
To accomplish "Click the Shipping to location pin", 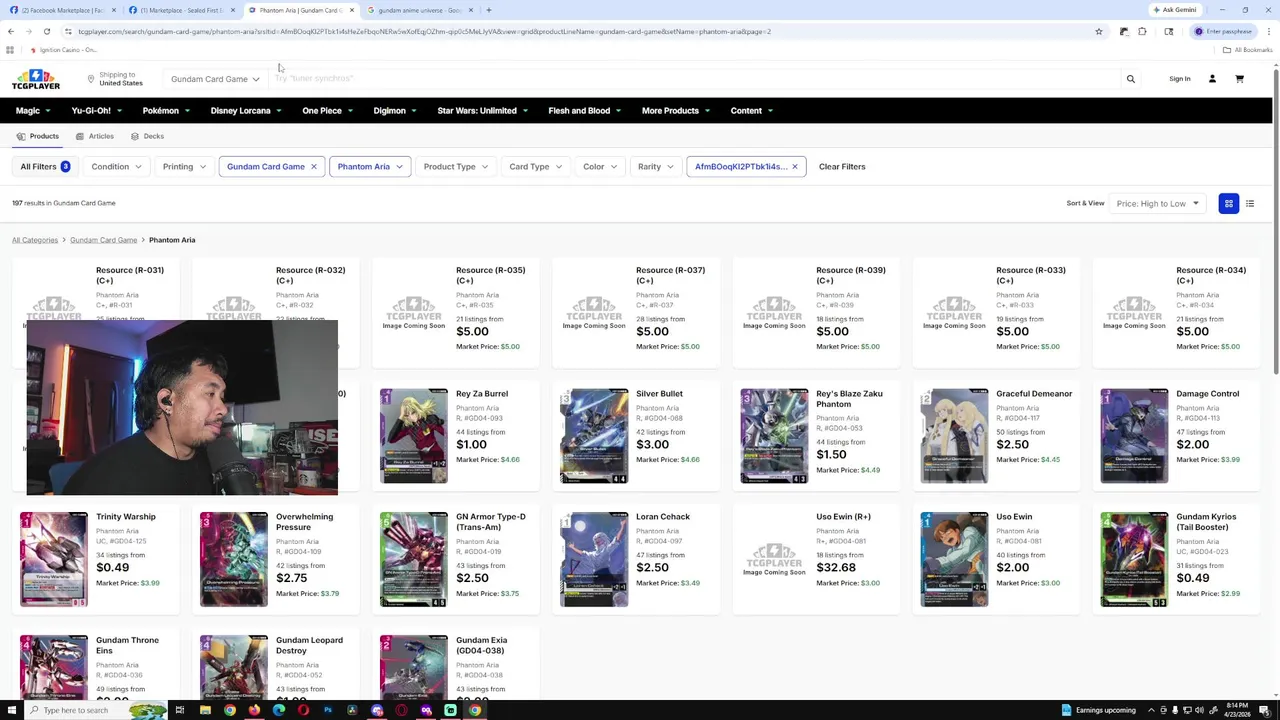I will pos(90,79).
